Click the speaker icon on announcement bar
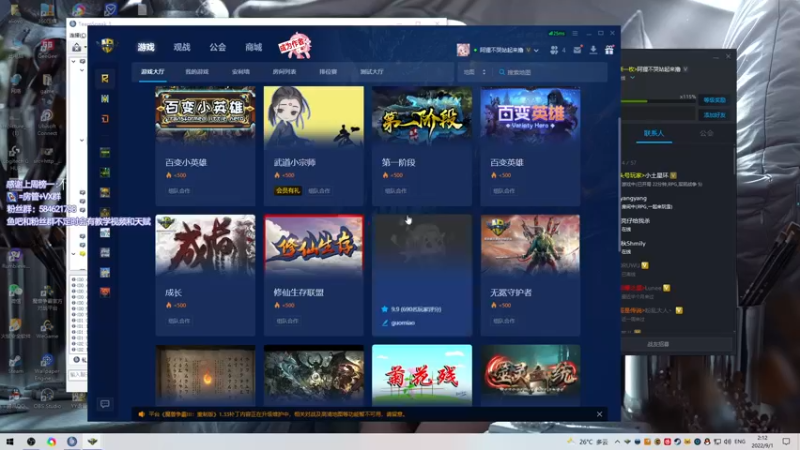The width and height of the screenshot is (800, 450). [x=141, y=414]
